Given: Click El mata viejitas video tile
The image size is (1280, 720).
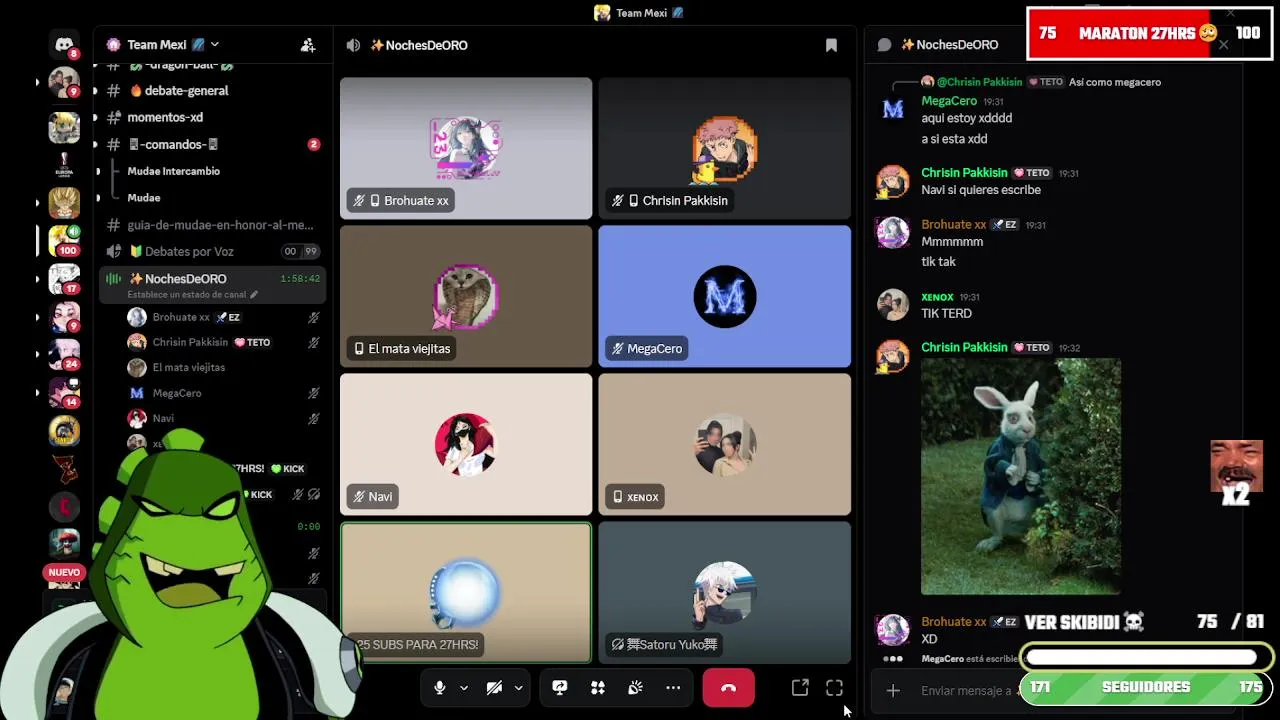Looking at the screenshot, I should (466, 296).
